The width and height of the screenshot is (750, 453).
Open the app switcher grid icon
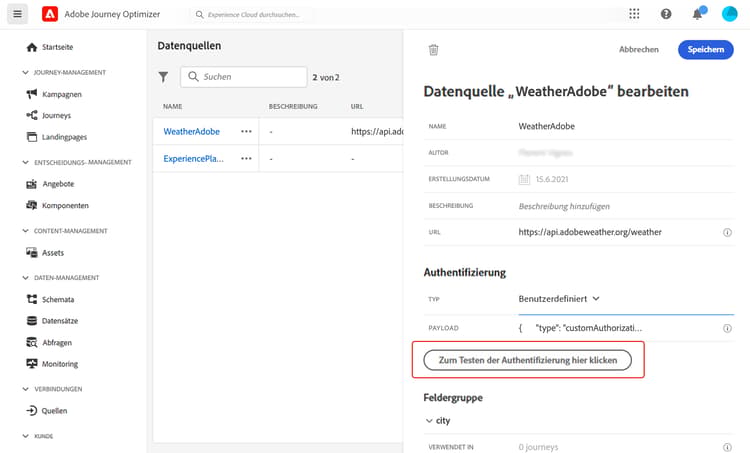634,14
